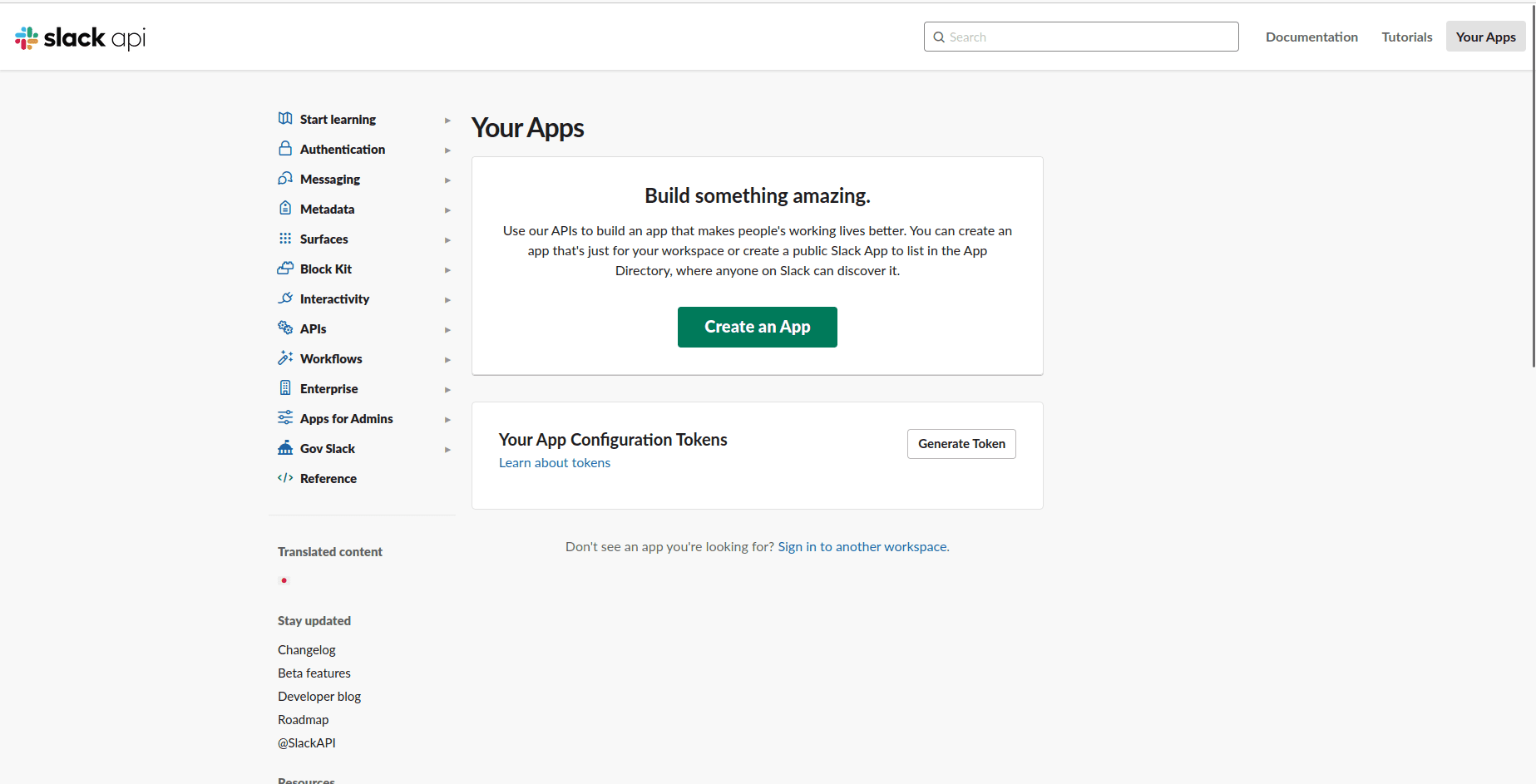The width and height of the screenshot is (1536, 784).
Task: Click the Messaging chat icon
Action: pos(285,179)
